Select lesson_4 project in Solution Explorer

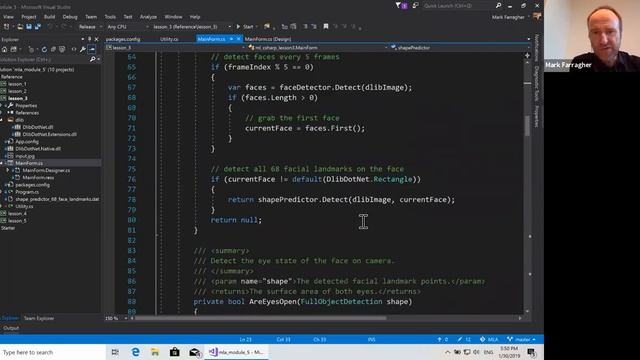[x=17, y=213]
